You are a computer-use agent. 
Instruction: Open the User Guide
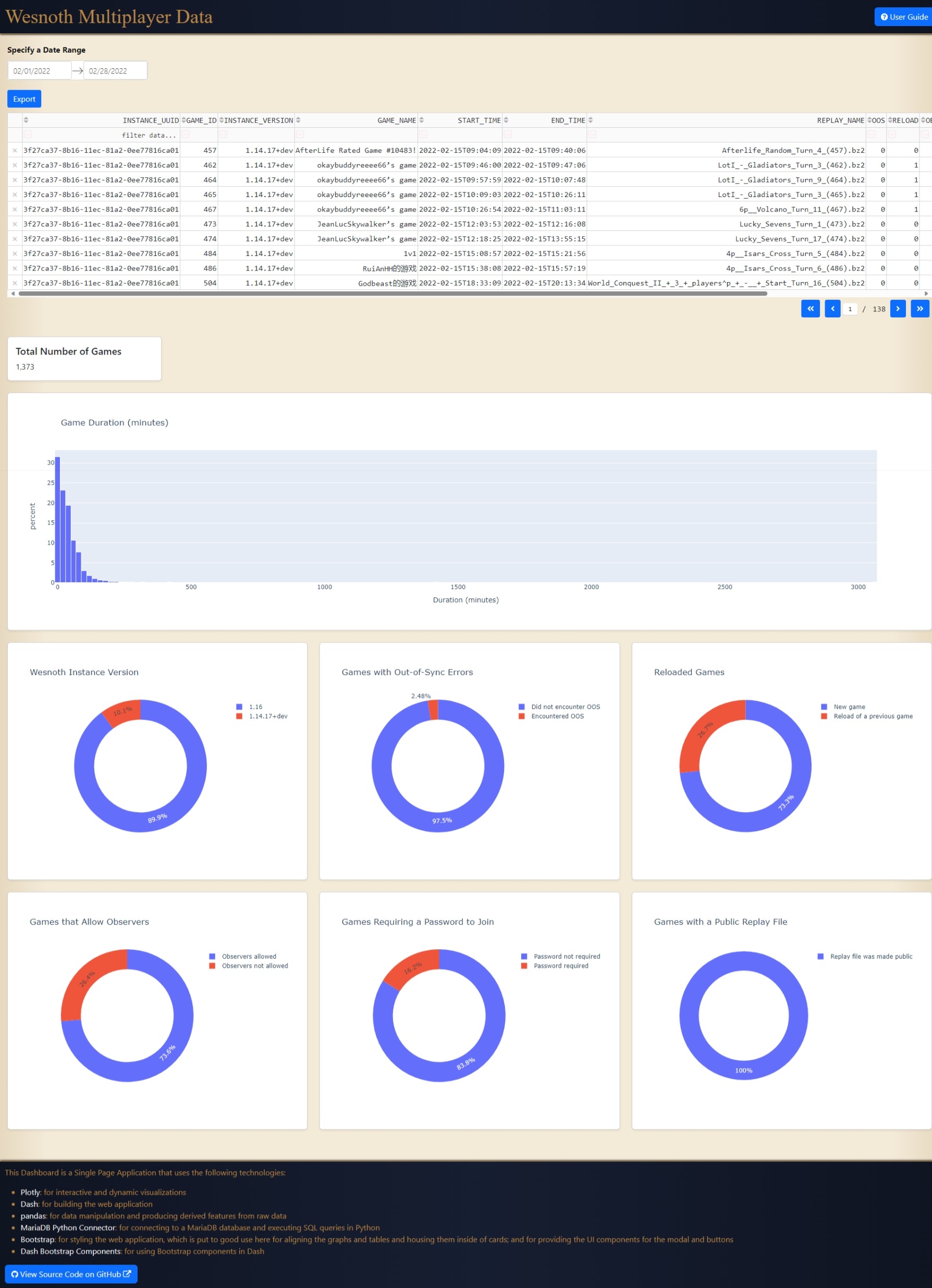[904, 17]
